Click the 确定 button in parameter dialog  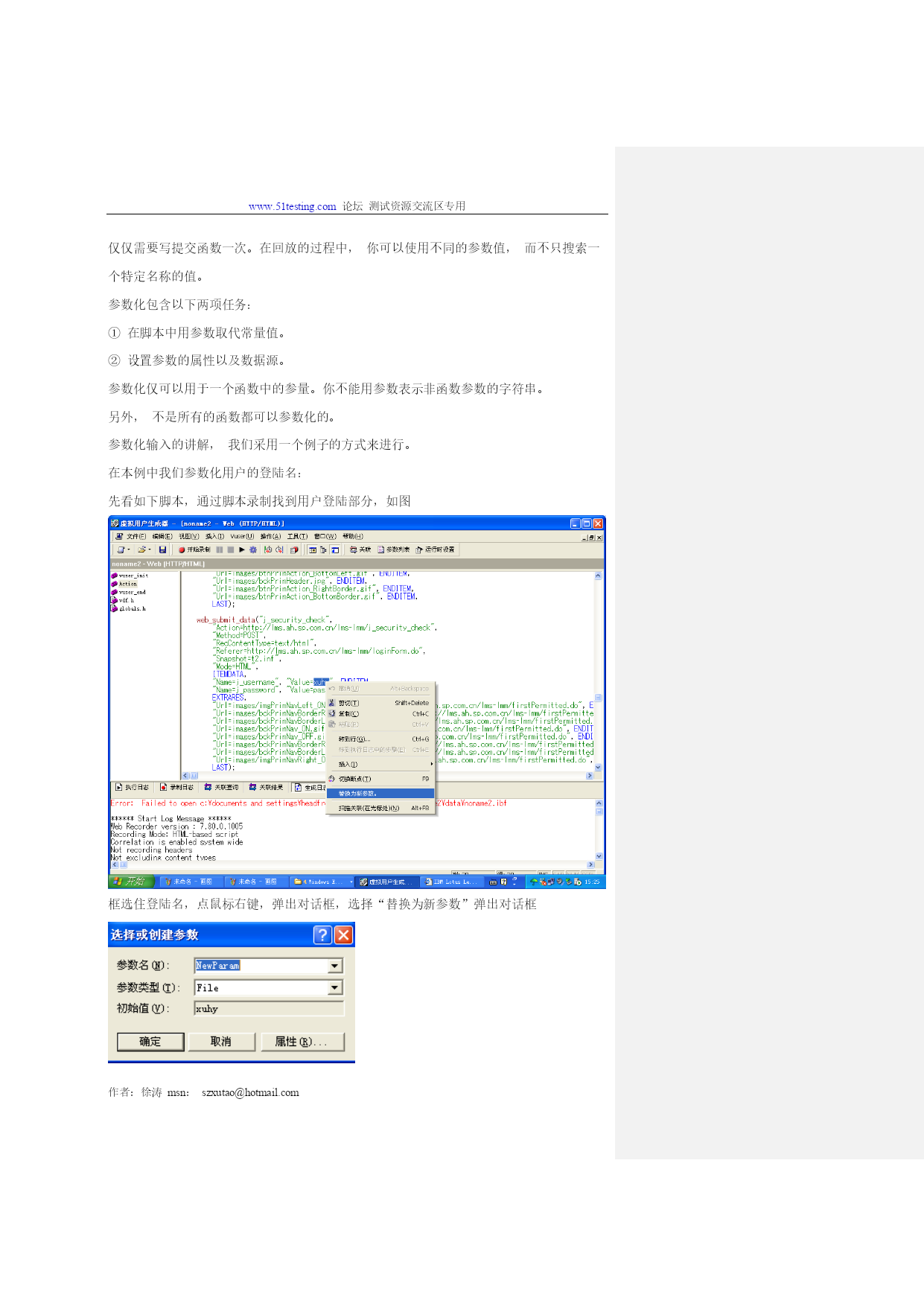tap(150, 1042)
